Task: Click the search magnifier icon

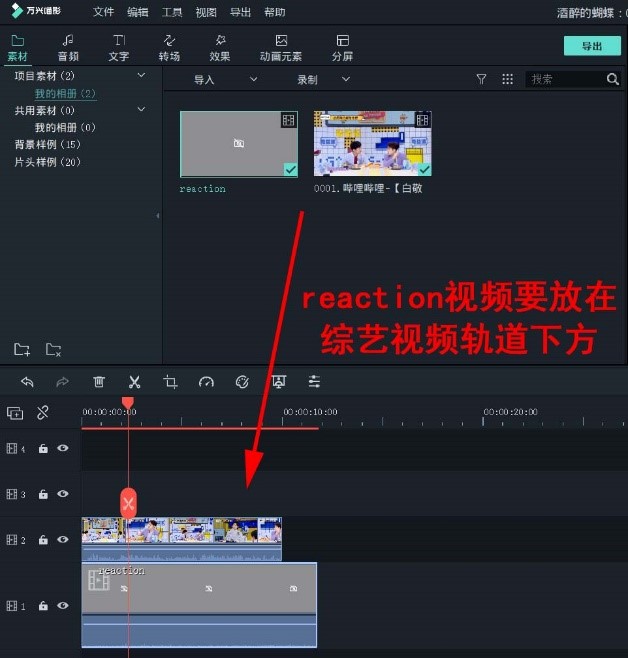Action: (612, 79)
